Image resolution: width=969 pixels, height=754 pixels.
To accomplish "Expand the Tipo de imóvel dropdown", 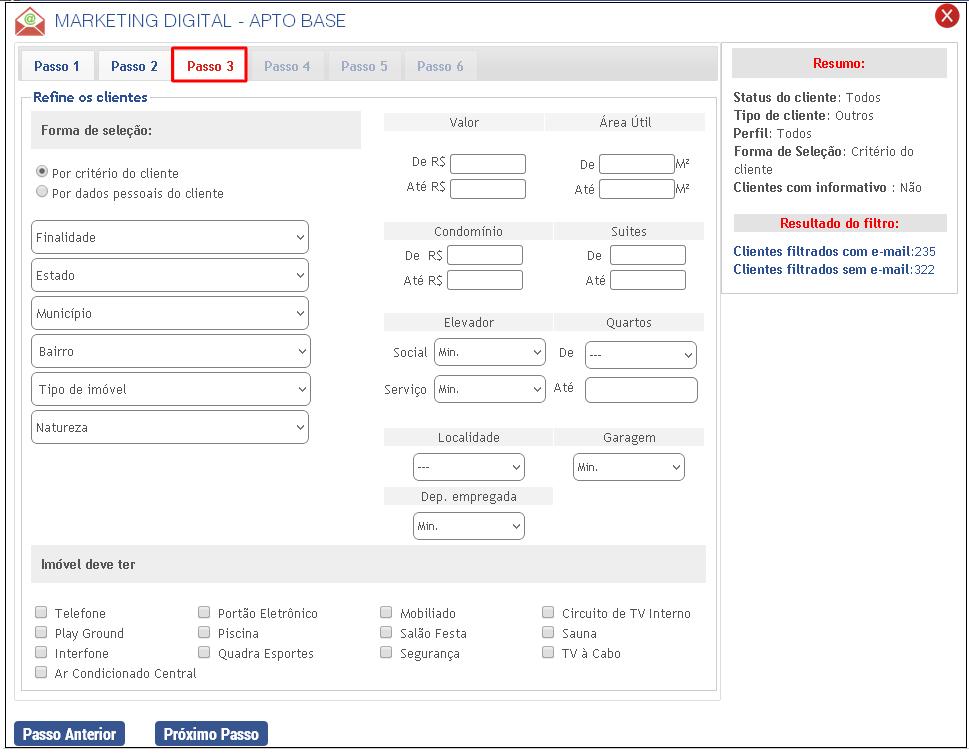I will [x=170, y=390].
